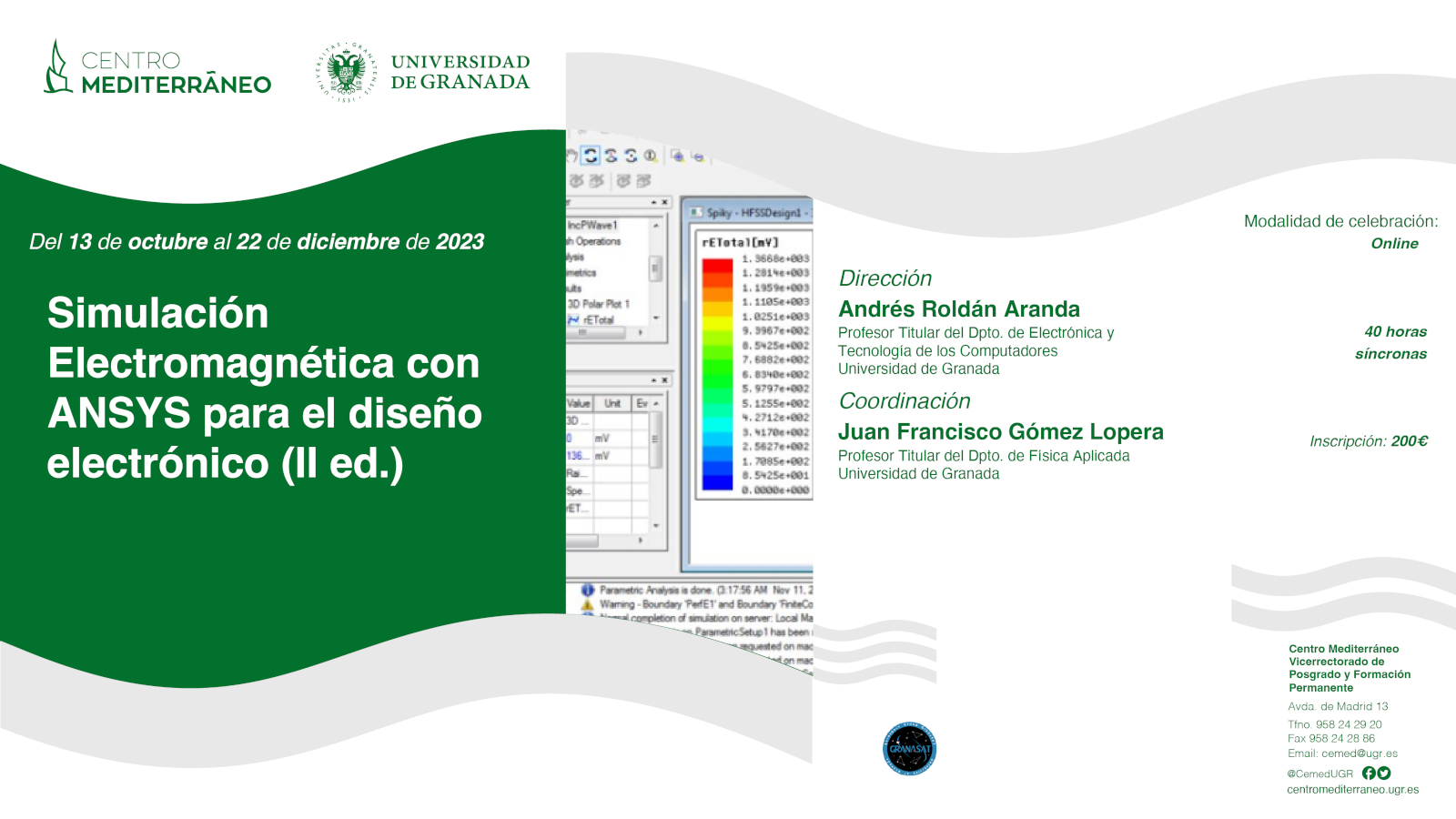
Task: Open the Facebook icon near @CemedUGR
Action: [1369, 773]
